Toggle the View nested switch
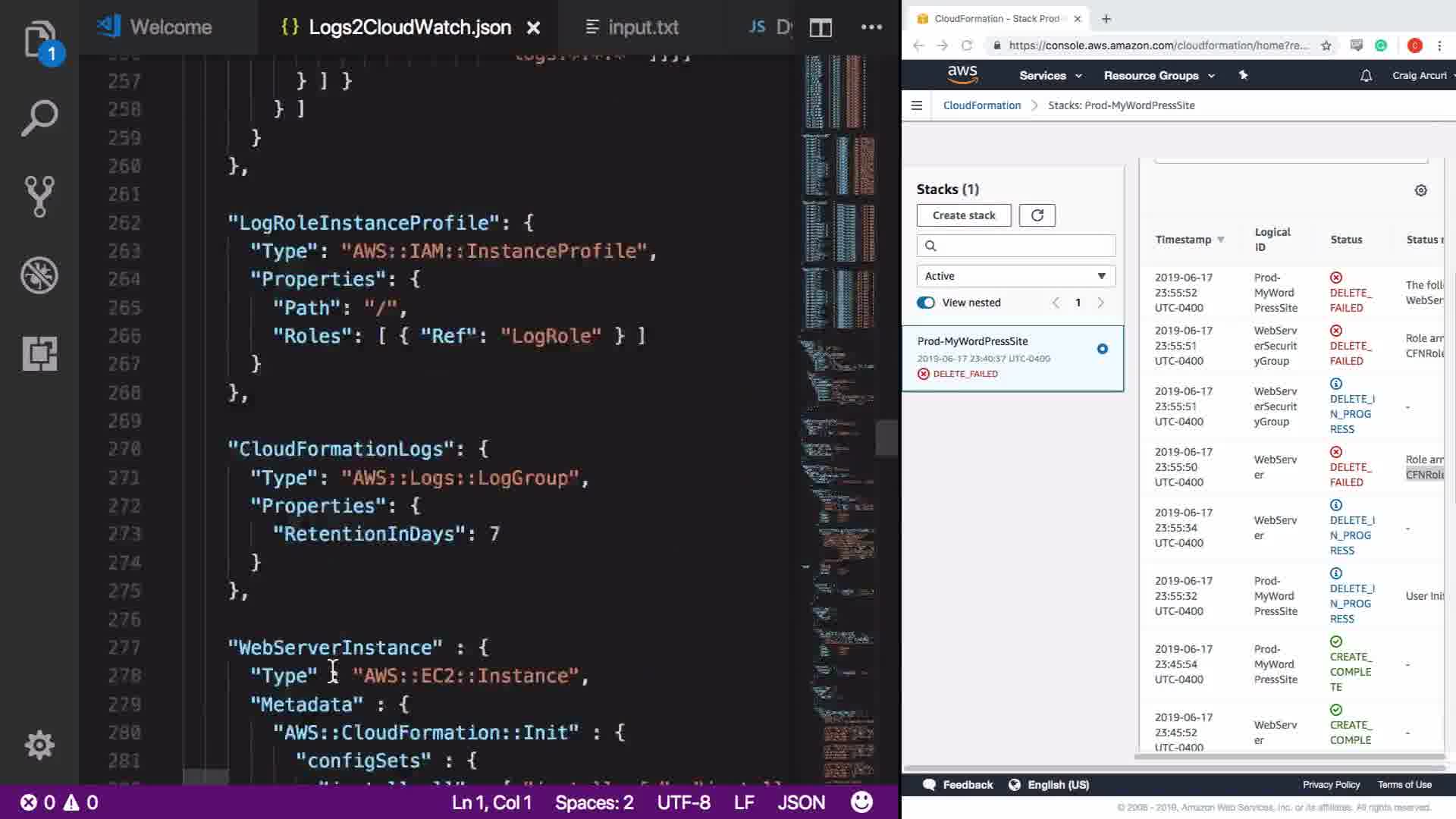This screenshot has height=819, width=1456. (x=926, y=303)
